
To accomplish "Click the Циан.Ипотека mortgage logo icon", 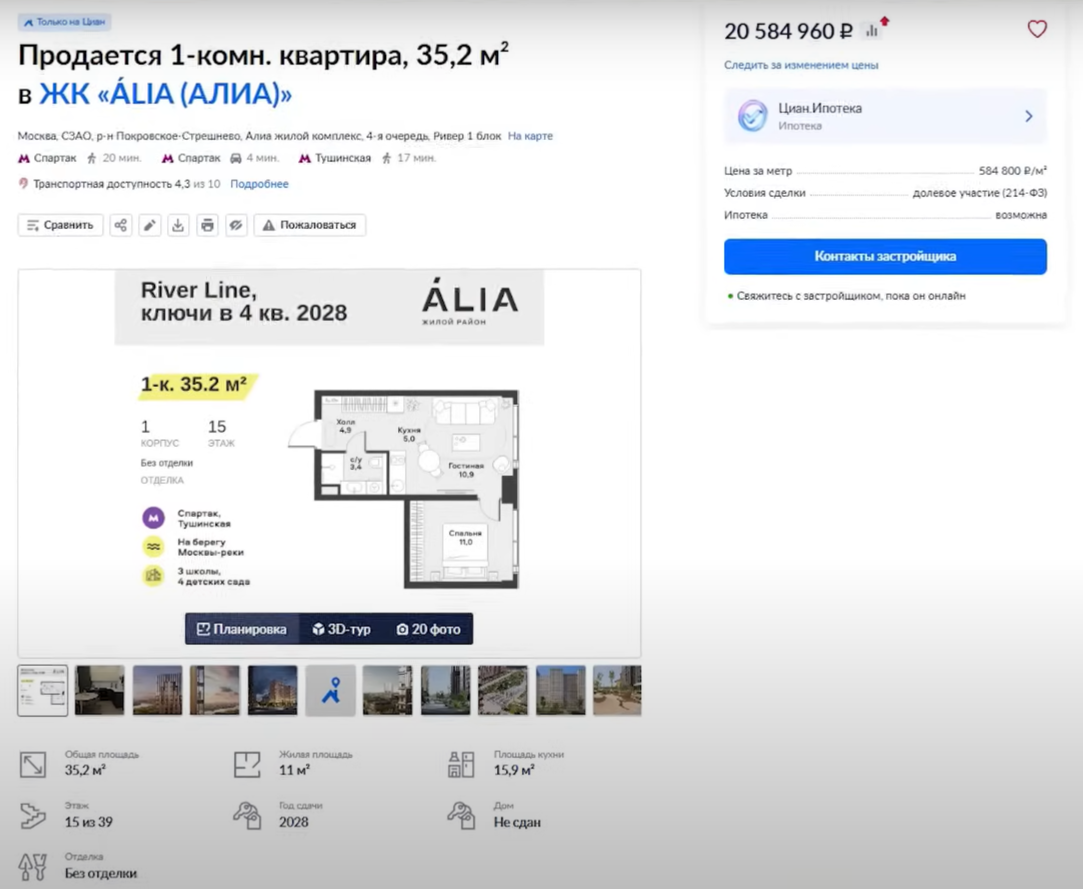I will click(752, 116).
